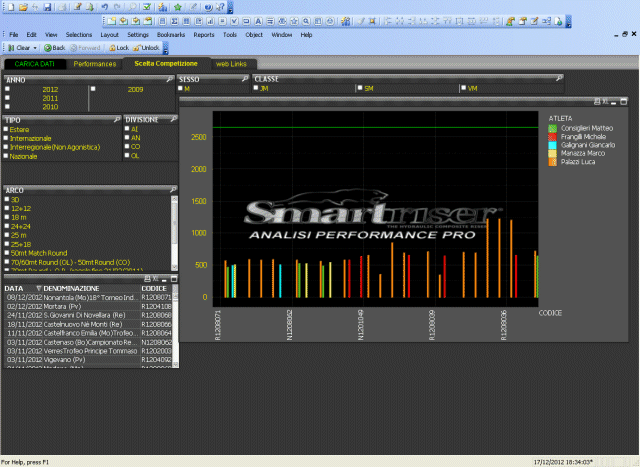
Task: Open design toolbar options arrow
Action: 569,22
